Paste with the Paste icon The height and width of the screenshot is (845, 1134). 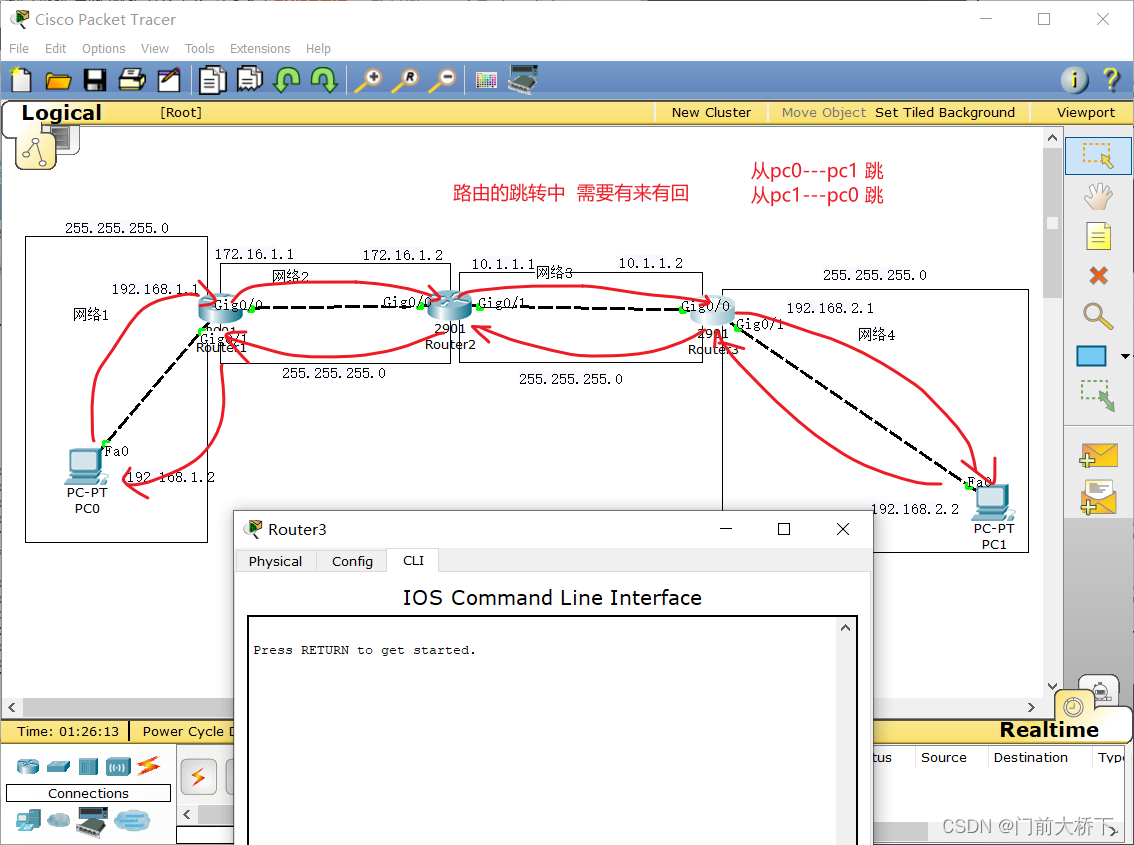[x=250, y=80]
